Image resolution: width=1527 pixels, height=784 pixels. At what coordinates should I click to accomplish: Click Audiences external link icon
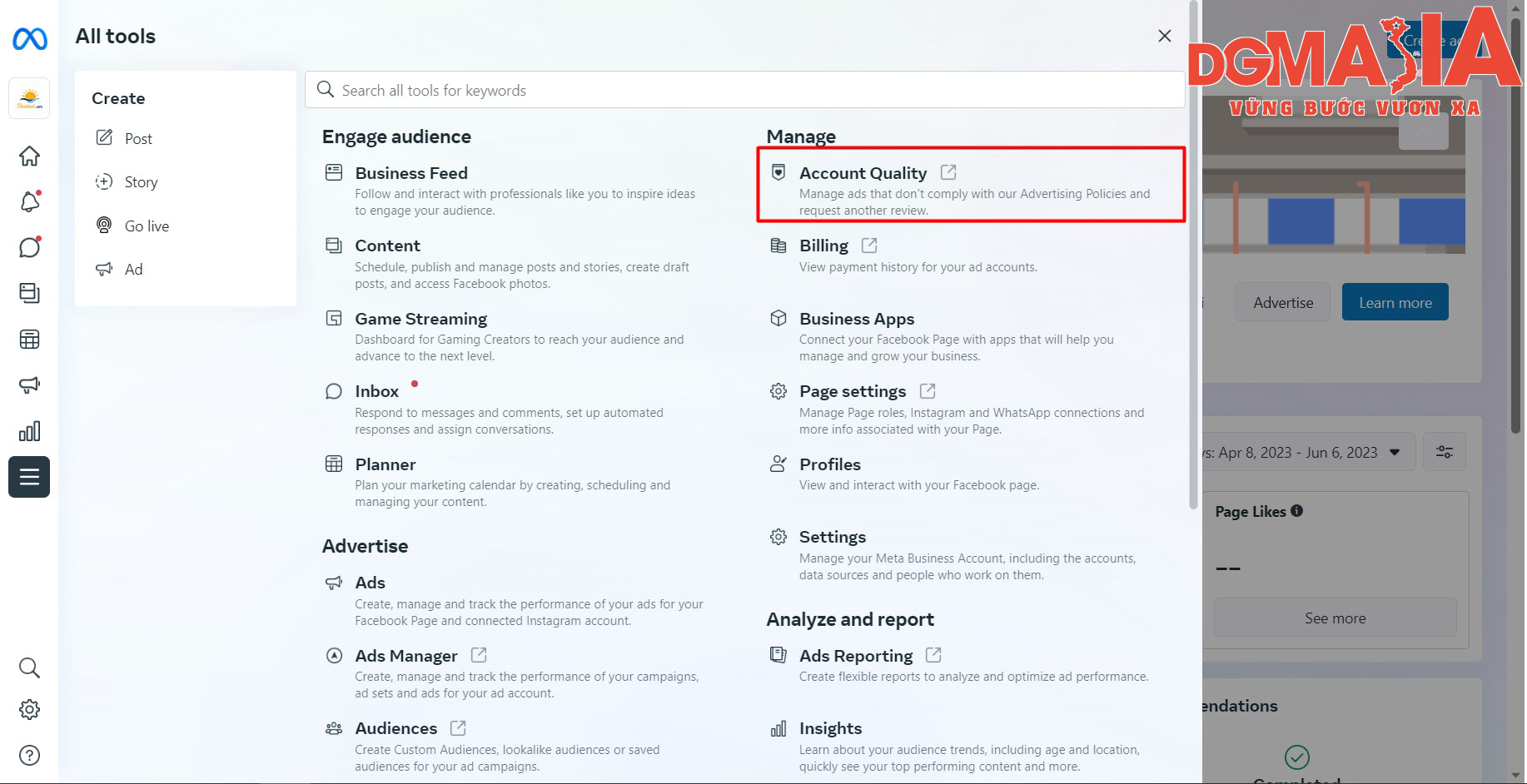(458, 728)
